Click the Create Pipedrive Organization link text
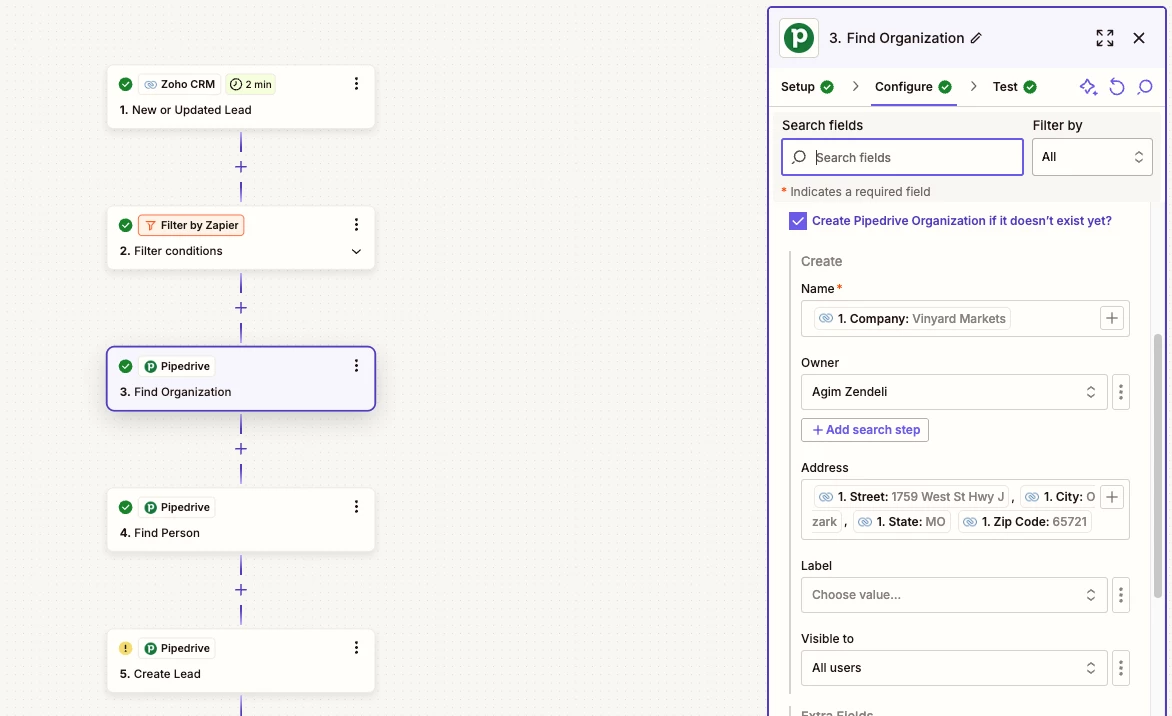Image resolution: width=1172 pixels, height=716 pixels. click(962, 220)
